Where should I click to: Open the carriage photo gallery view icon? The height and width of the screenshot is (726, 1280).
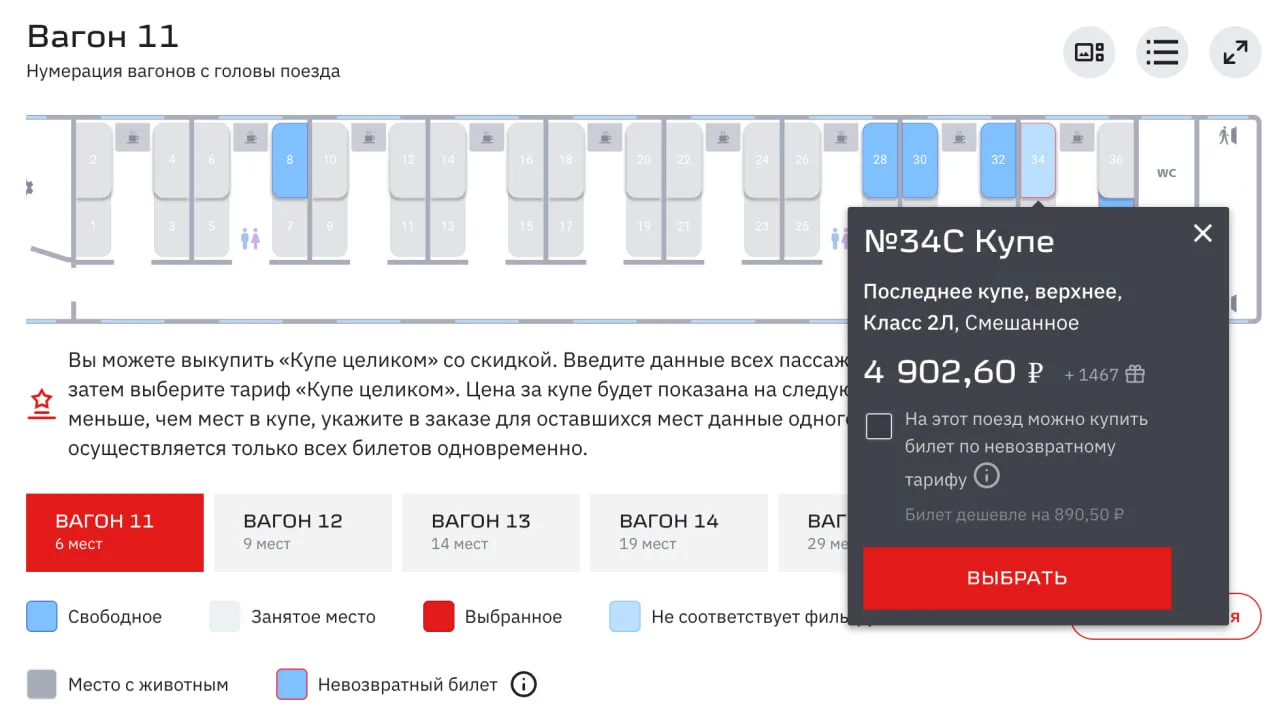[x=1089, y=52]
